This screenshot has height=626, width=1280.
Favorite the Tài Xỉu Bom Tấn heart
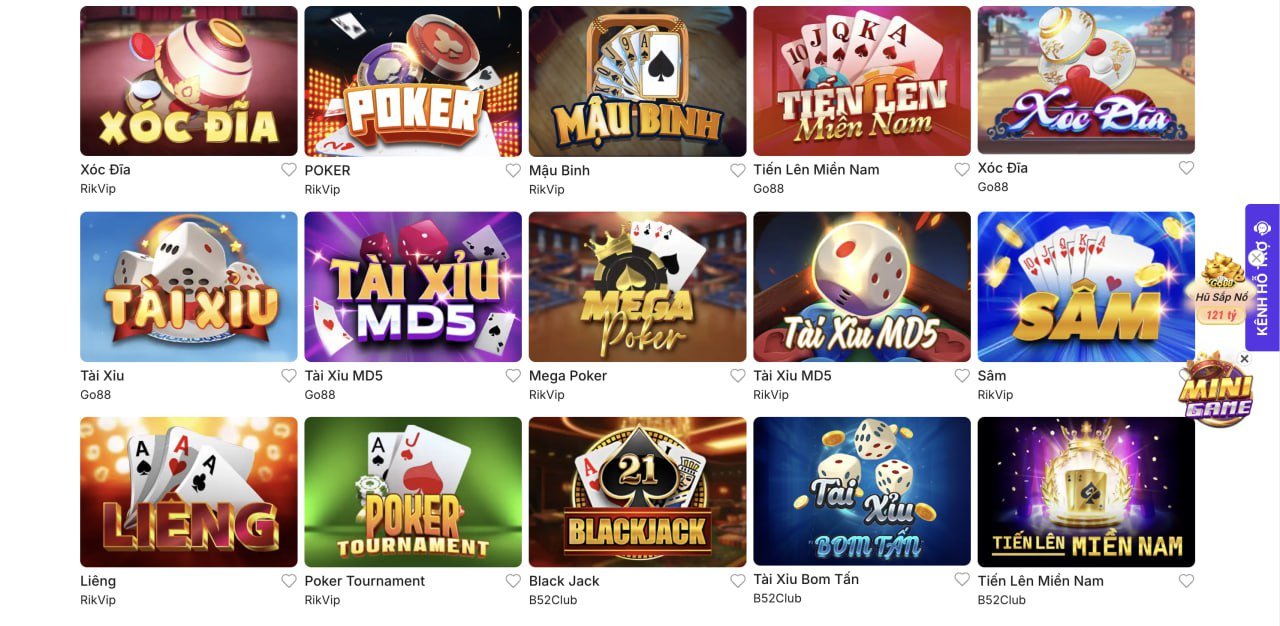point(962,579)
